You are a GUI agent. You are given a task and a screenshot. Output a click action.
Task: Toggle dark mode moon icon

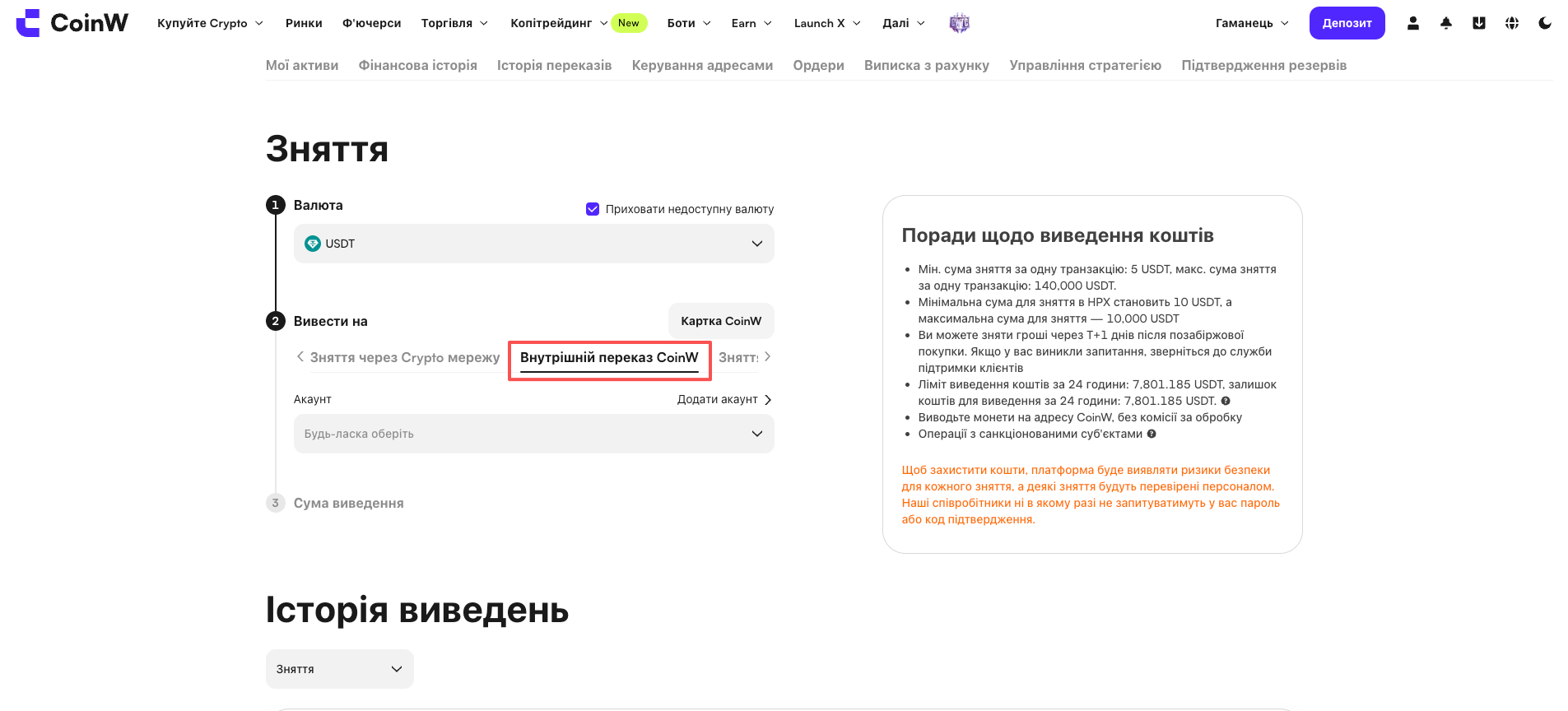[x=1545, y=23]
